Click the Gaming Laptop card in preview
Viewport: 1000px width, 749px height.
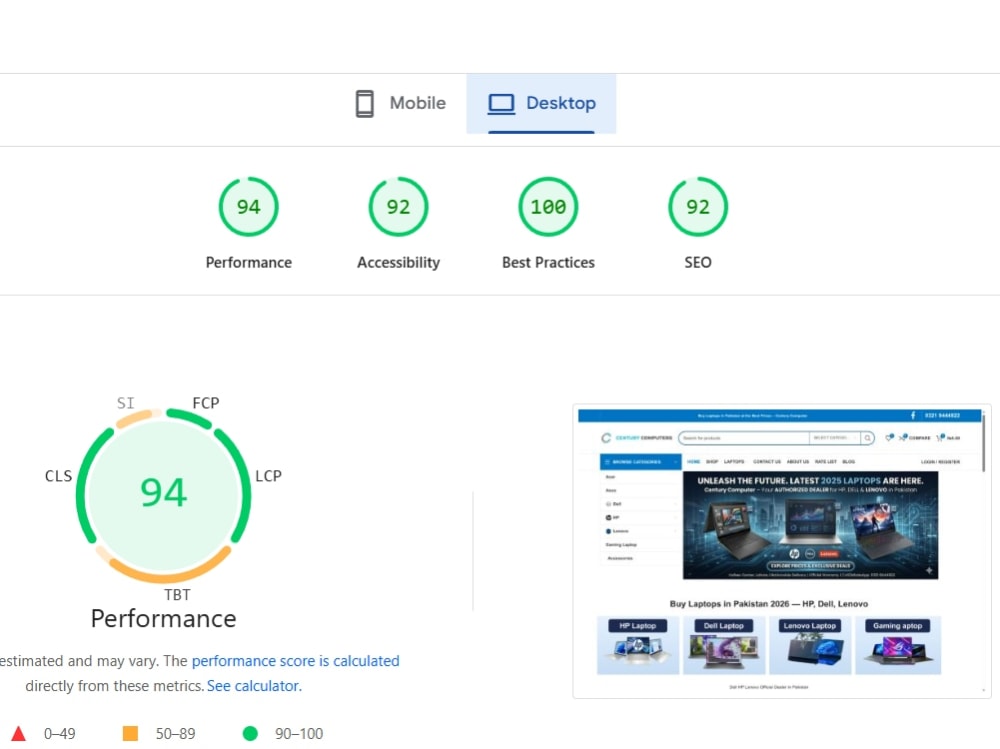(x=898, y=645)
